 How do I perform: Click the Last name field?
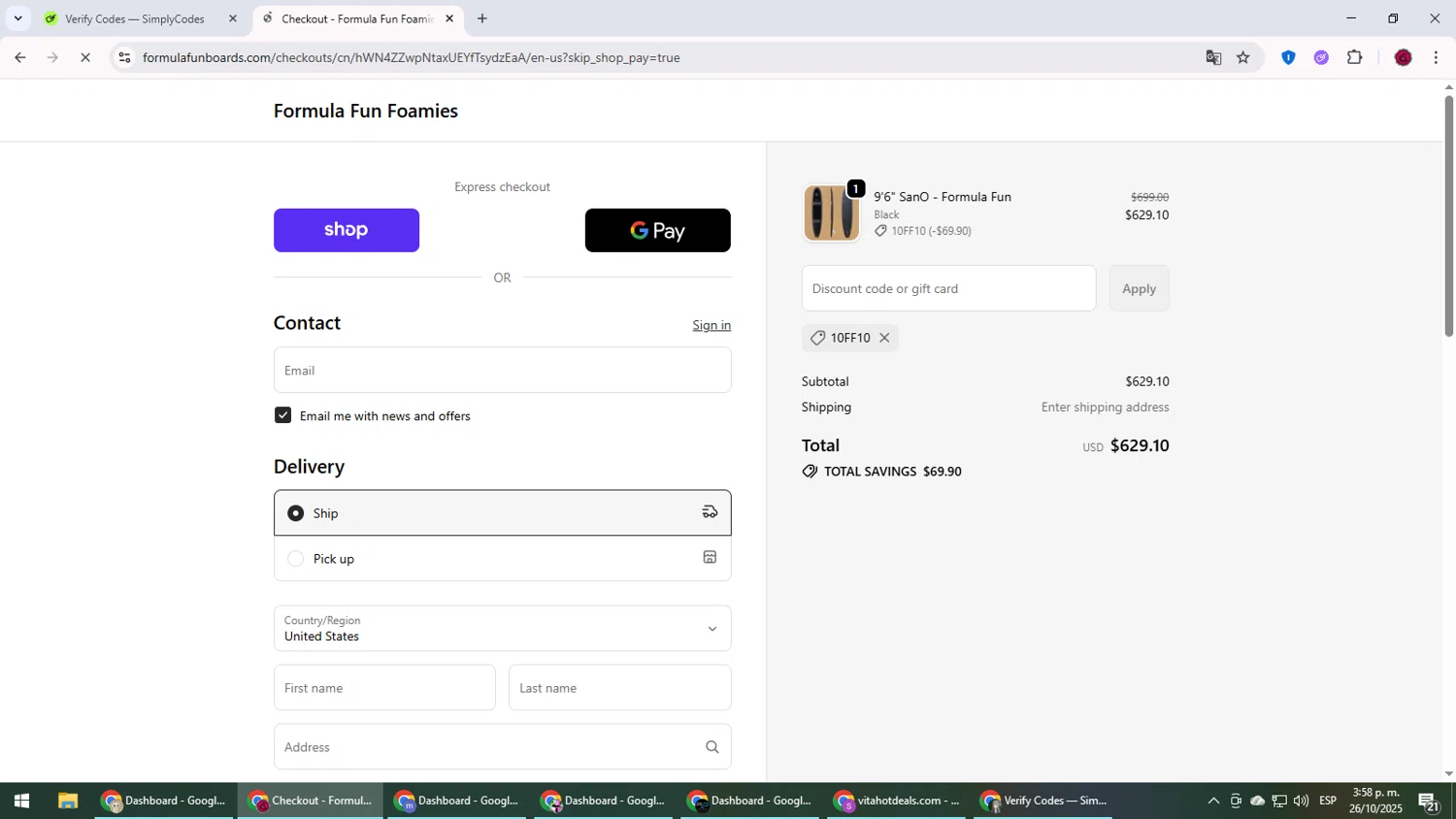619,688
